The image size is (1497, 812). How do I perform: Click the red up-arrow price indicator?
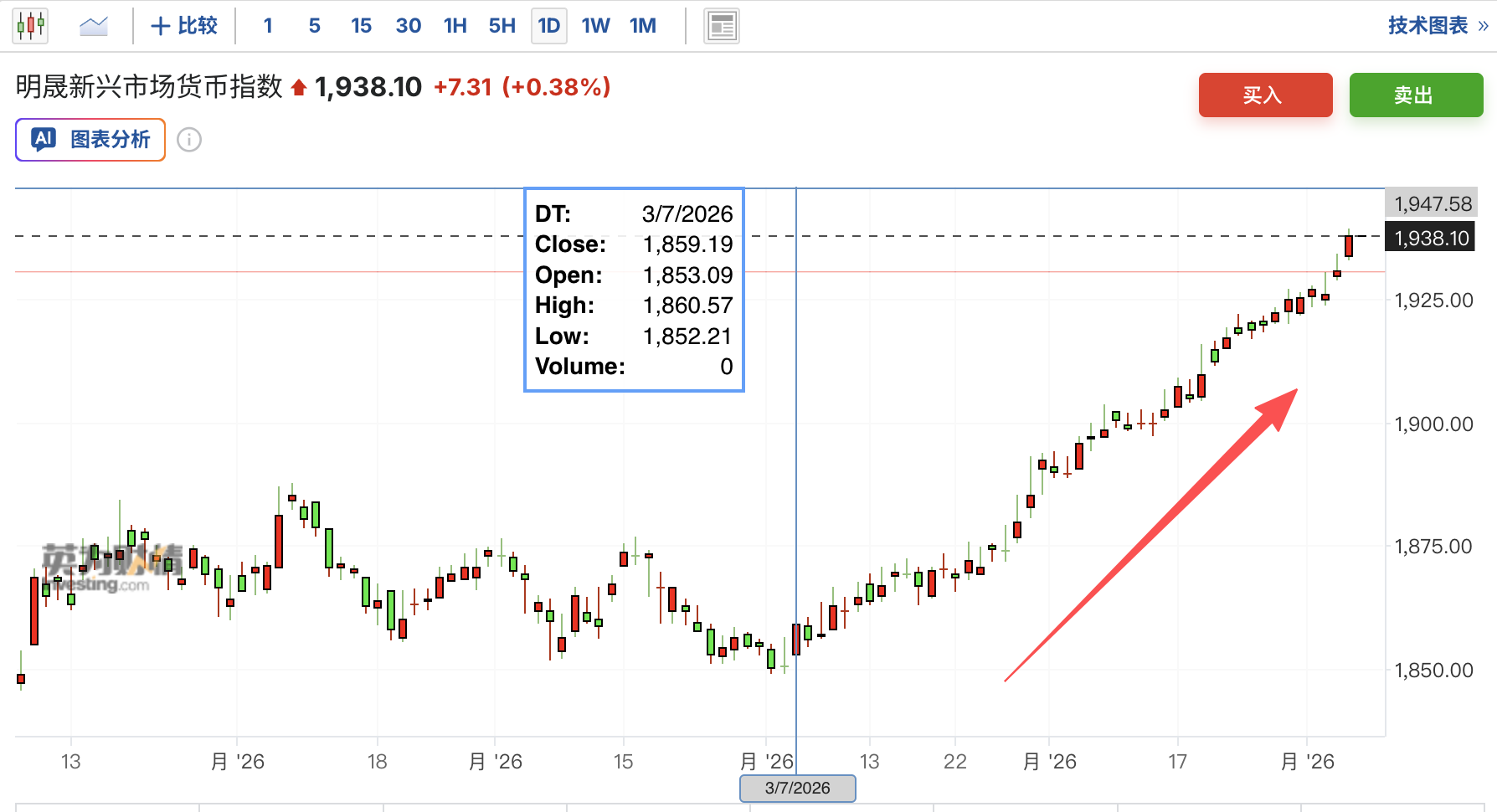click(299, 88)
